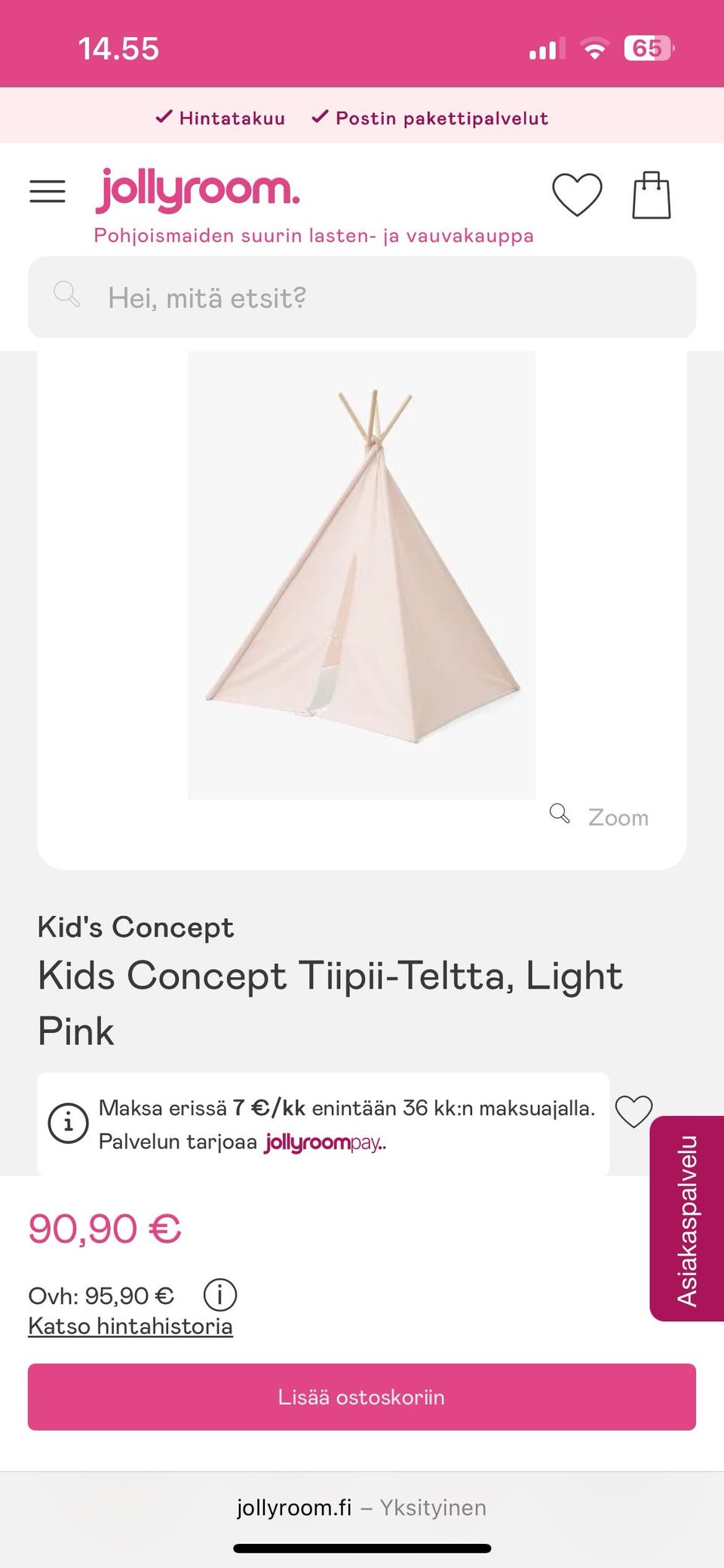The height and width of the screenshot is (1568, 724).
Task: Go to Jollyroom homepage via logo
Action: click(x=198, y=190)
